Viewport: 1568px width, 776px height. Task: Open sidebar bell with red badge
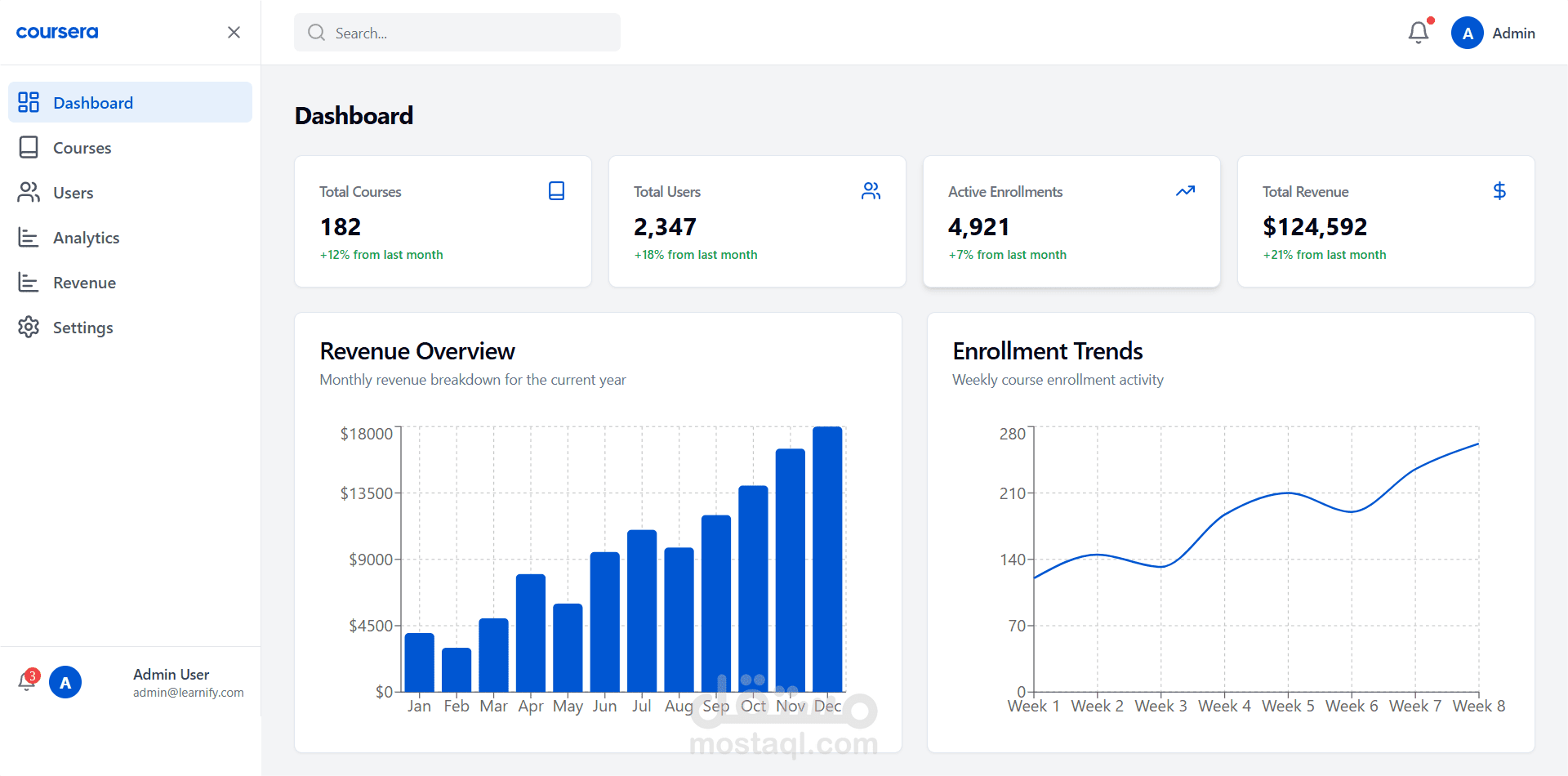pyautogui.click(x=27, y=681)
